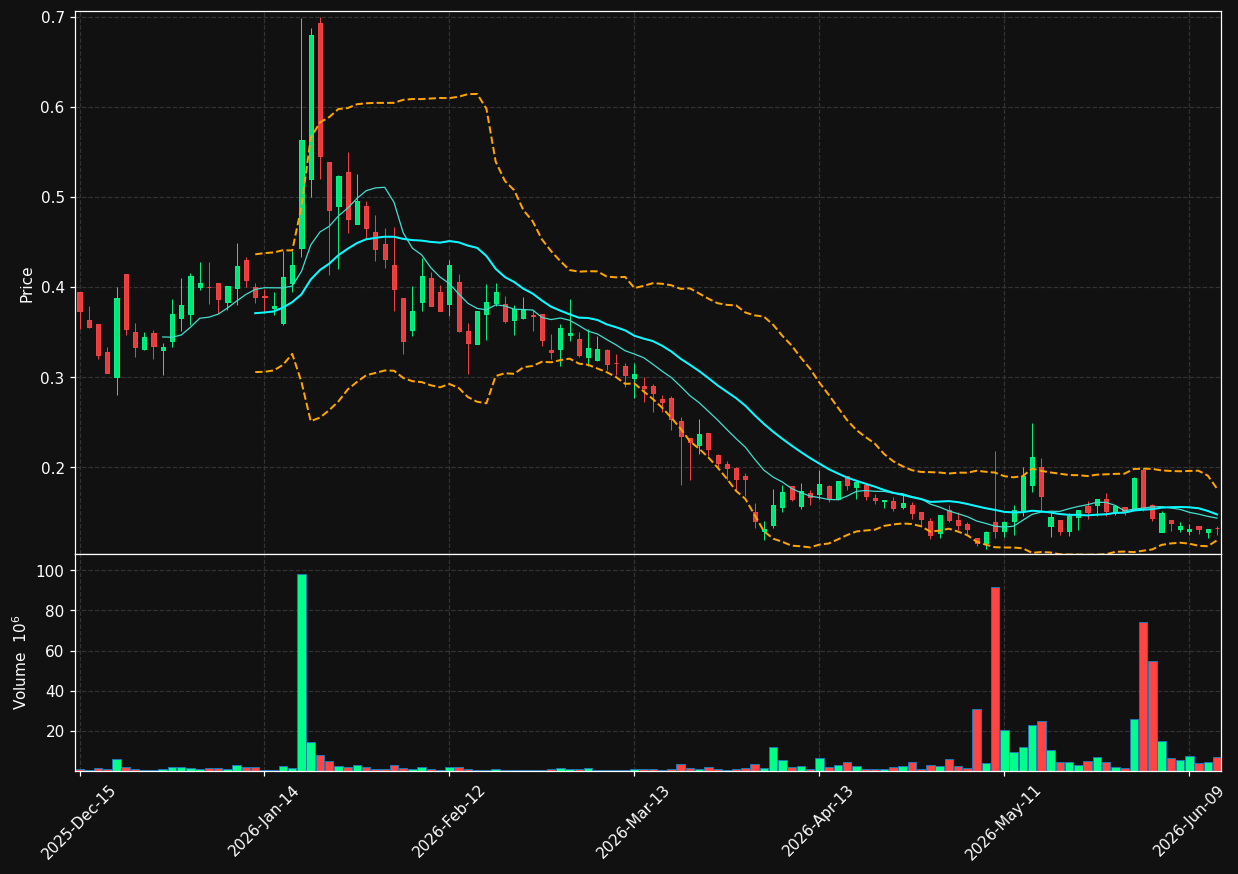Click the Volume 10^6 axis title
The height and width of the screenshot is (874, 1238).
(20, 663)
